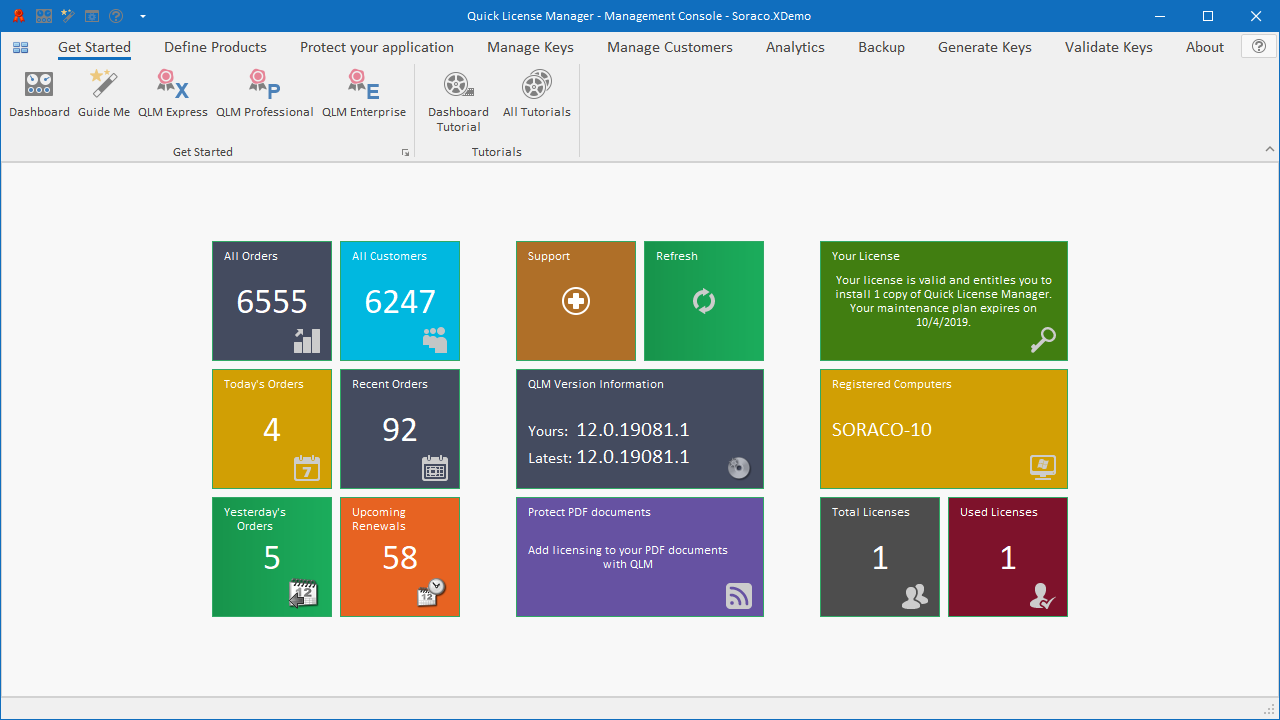Open the application menu grid icon
This screenshot has width=1280, height=720.
coord(21,47)
